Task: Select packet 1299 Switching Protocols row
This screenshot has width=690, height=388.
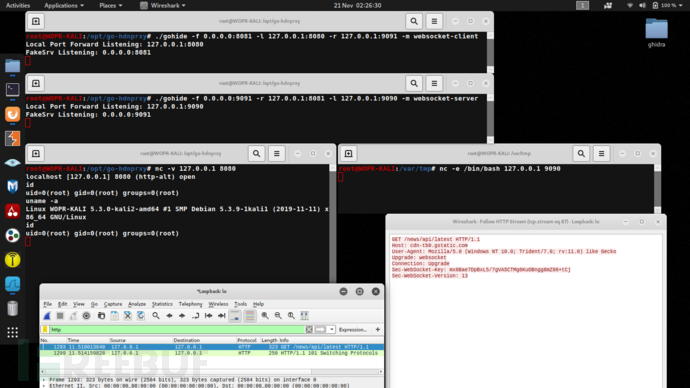Action: pos(212,353)
